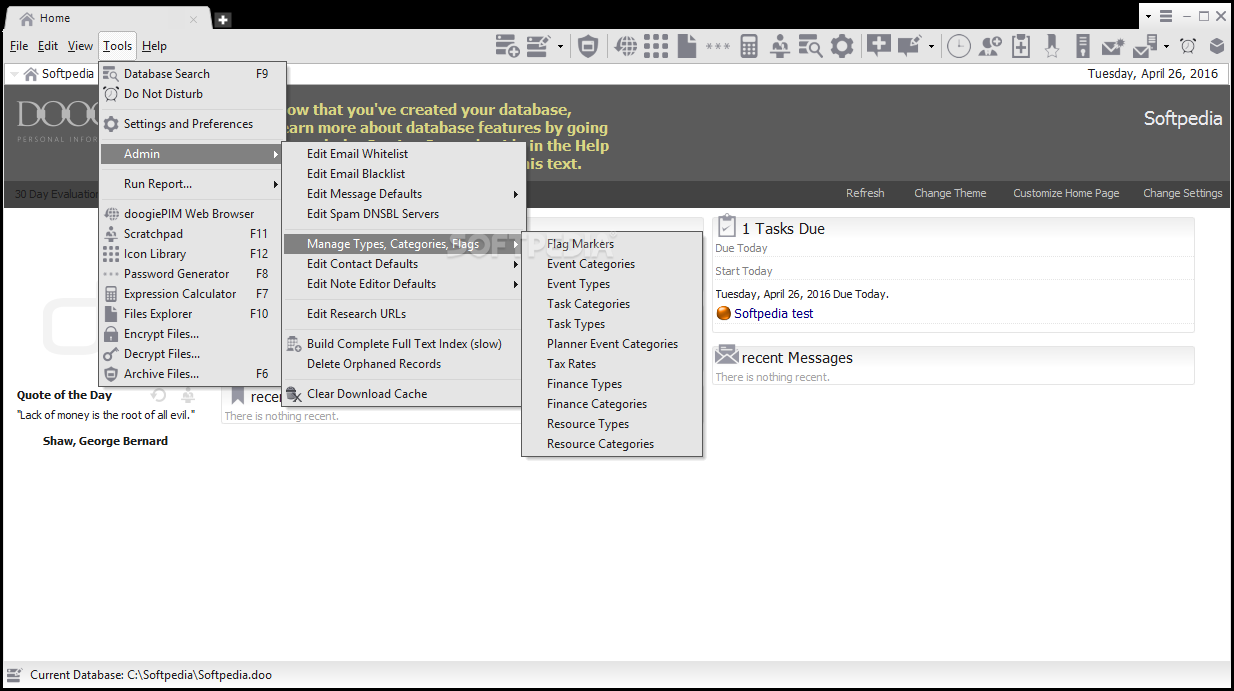Open dropdown arrow after pencil-list toolbar icon
The image size is (1234, 691).
click(x=560, y=46)
